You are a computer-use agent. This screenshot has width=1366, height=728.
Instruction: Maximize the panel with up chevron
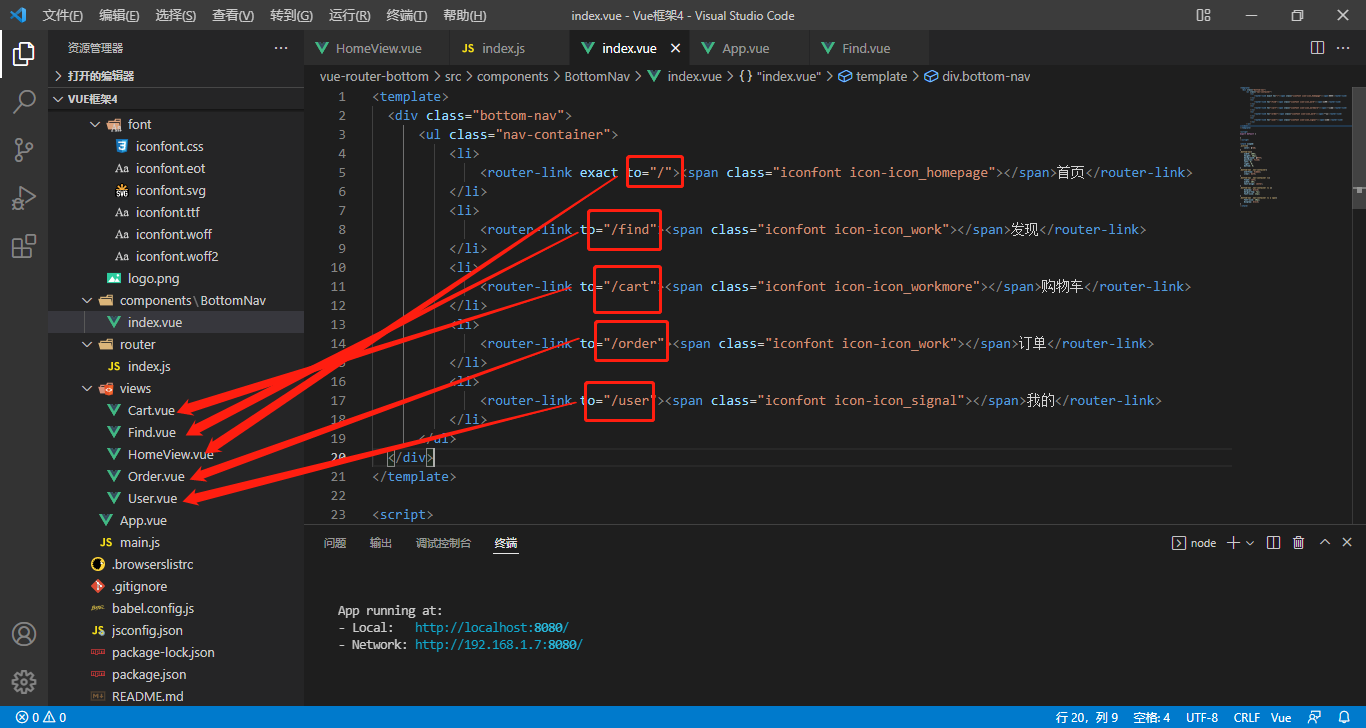tap(1325, 543)
